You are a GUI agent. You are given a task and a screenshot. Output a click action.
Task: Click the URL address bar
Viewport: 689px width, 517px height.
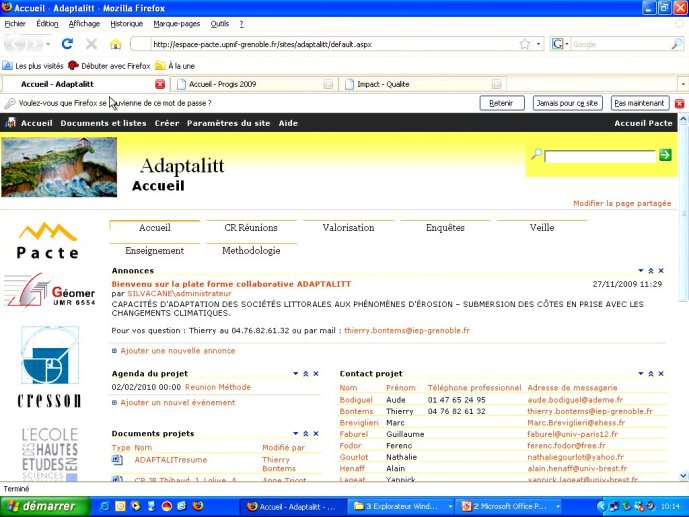[334, 44]
